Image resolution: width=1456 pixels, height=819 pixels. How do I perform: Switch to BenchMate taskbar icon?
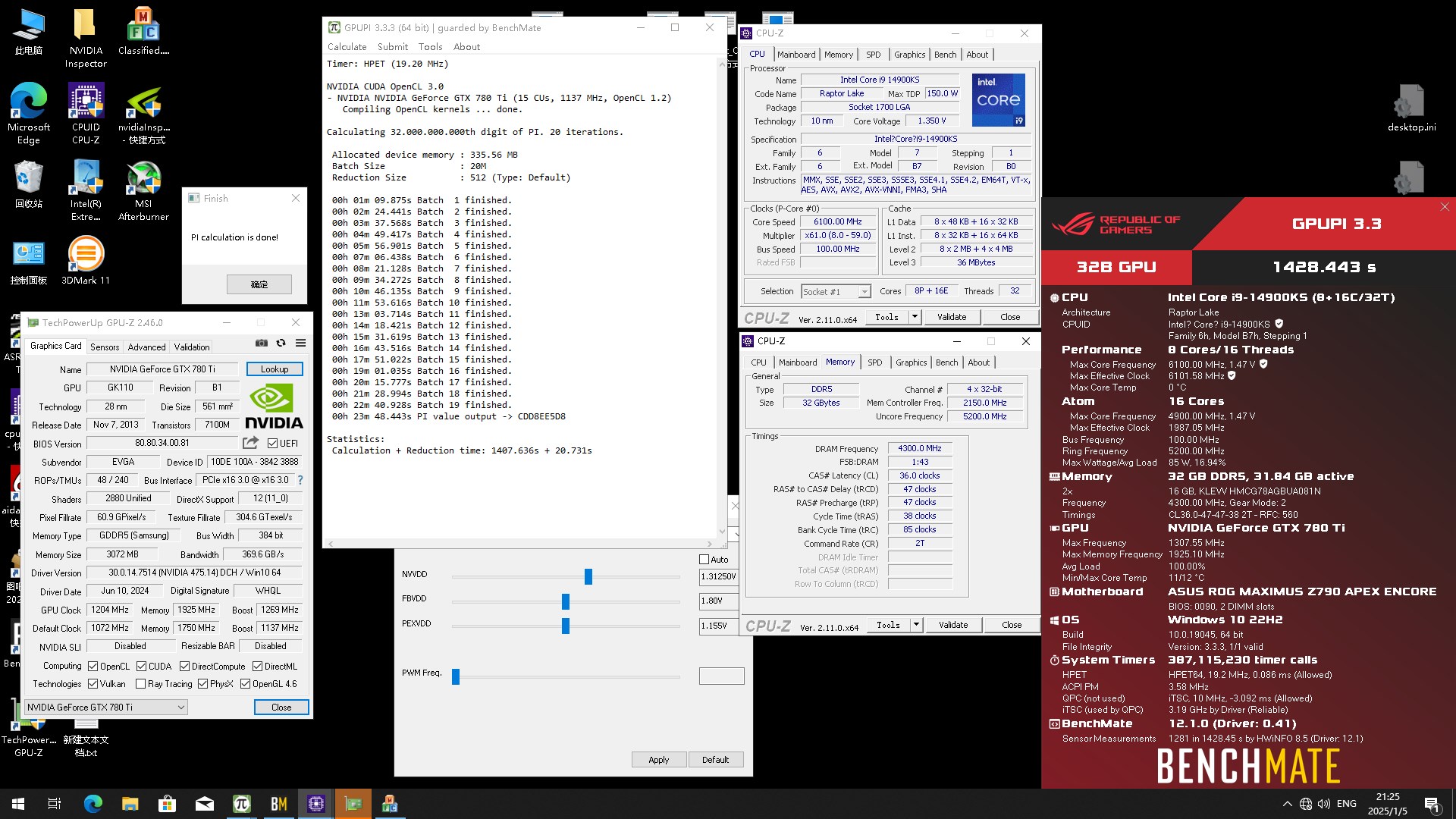(279, 804)
